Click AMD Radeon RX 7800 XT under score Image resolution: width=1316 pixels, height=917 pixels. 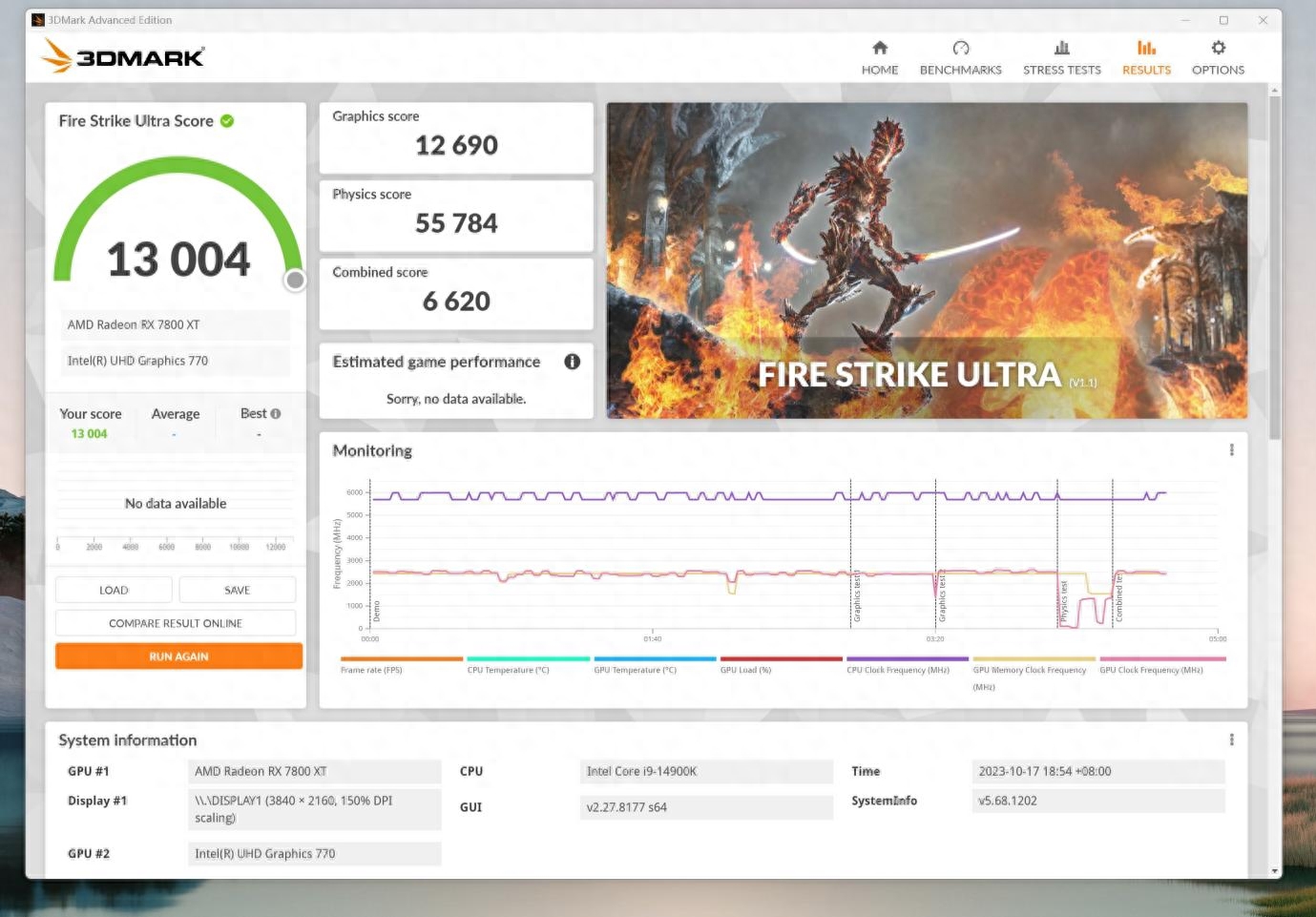(176, 324)
